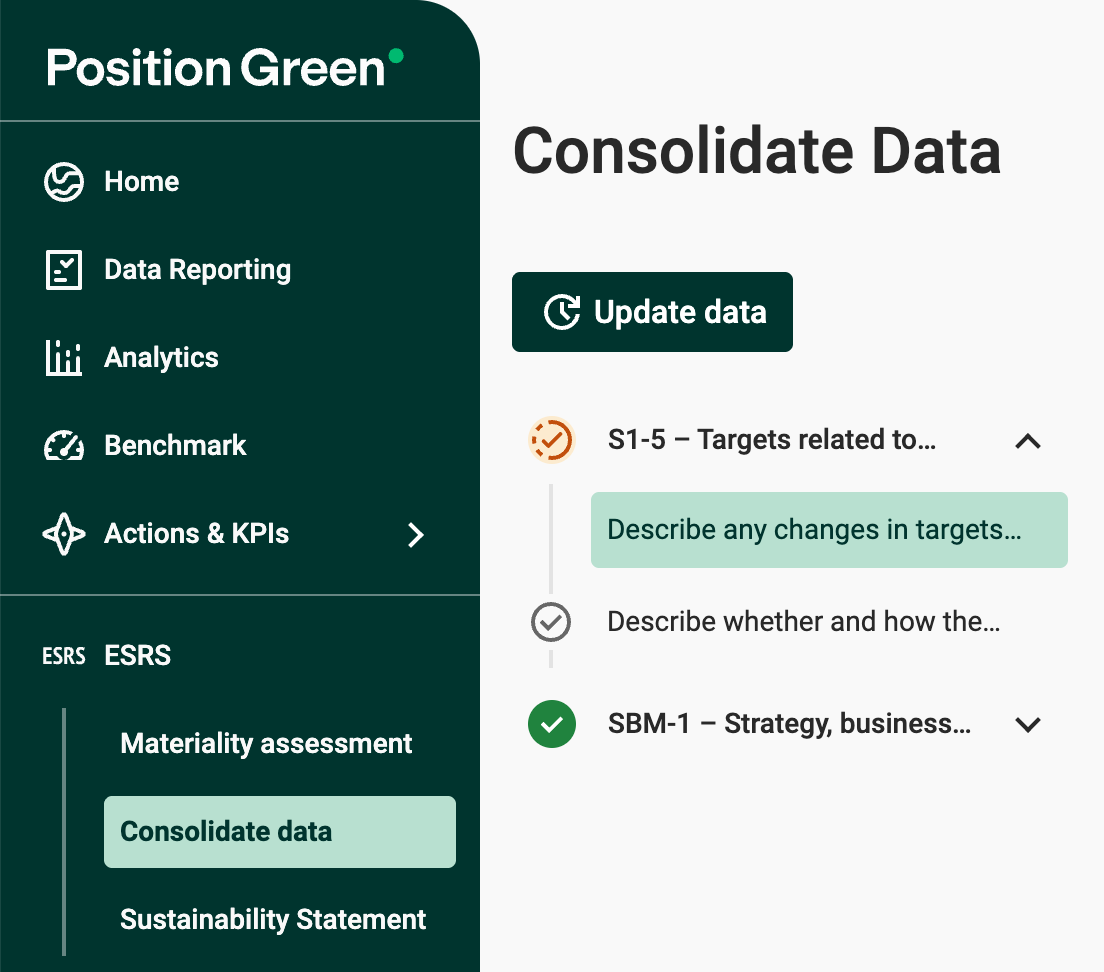Expand the Actions & KPIs submenu arrow

coord(416,535)
